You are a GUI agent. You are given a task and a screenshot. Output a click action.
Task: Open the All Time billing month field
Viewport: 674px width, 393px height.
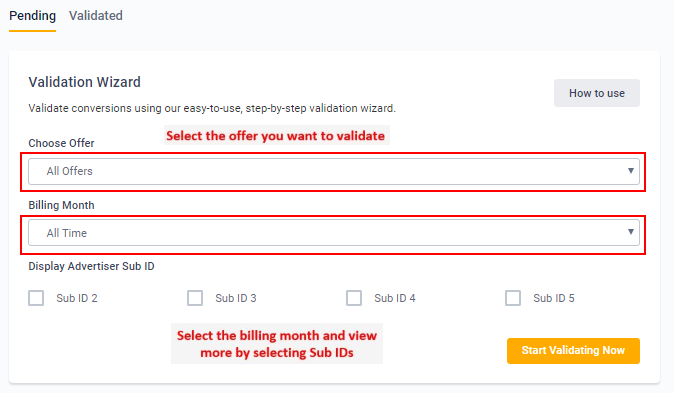pos(334,233)
